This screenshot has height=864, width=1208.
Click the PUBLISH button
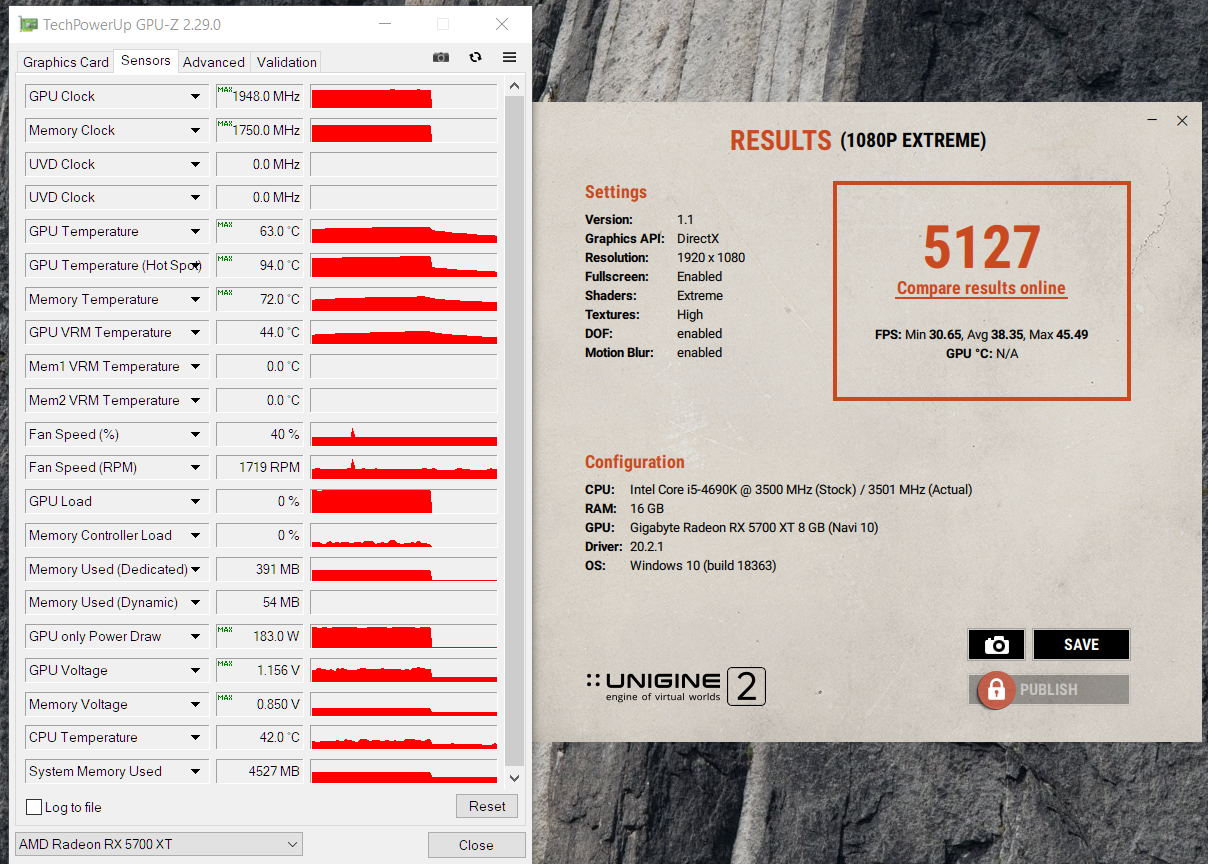(1049, 690)
